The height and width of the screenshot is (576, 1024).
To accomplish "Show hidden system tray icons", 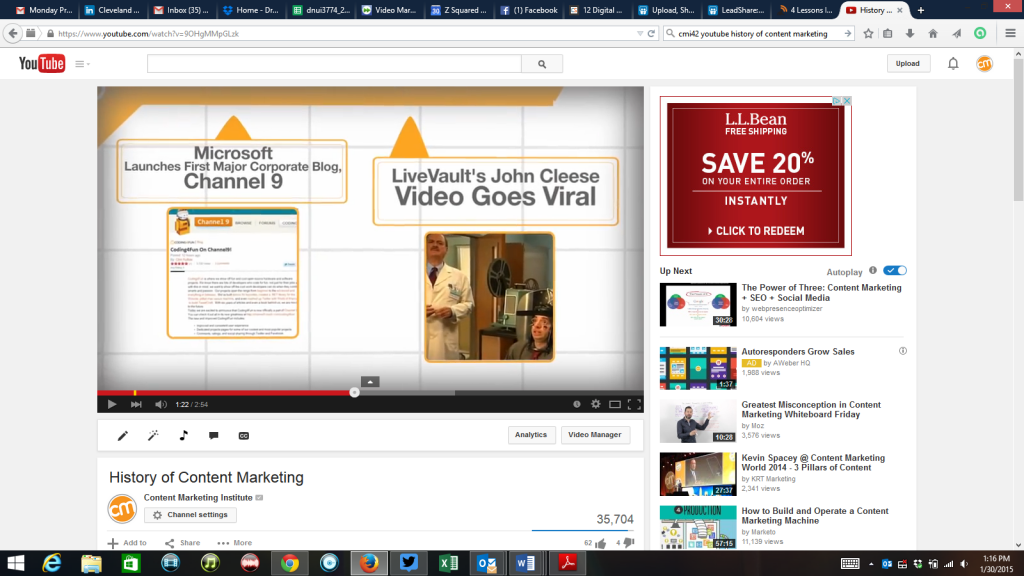I will click(x=871, y=564).
